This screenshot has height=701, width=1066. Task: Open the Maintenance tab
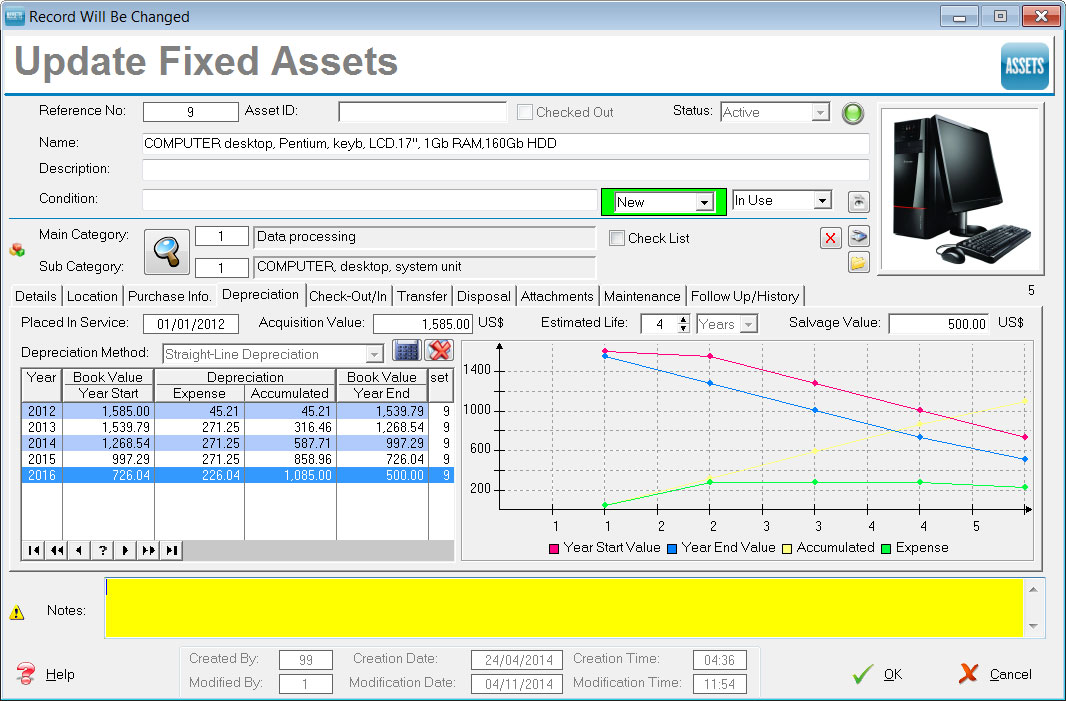[x=642, y=296]
